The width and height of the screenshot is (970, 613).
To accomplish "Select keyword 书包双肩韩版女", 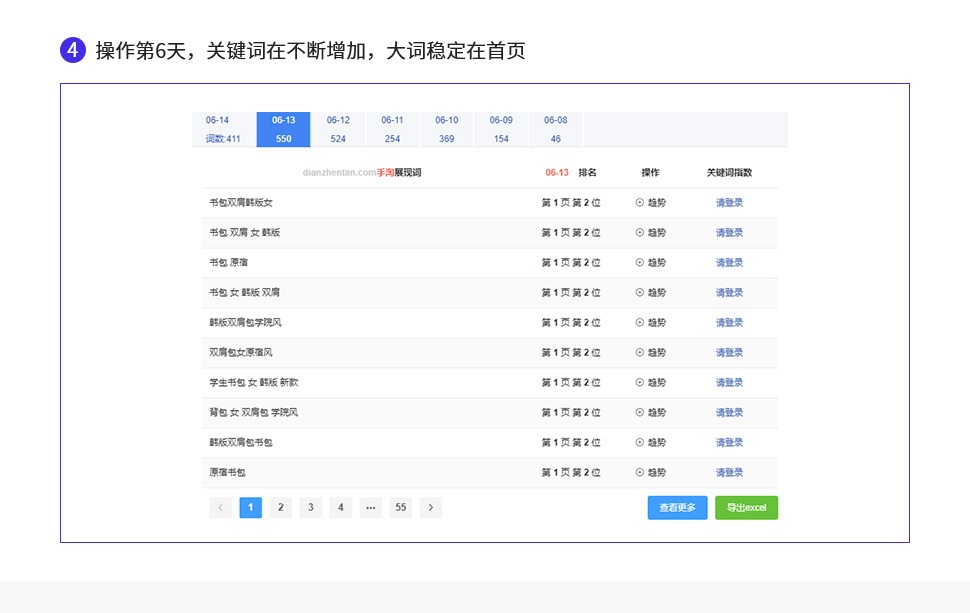I will pos(241,202).
